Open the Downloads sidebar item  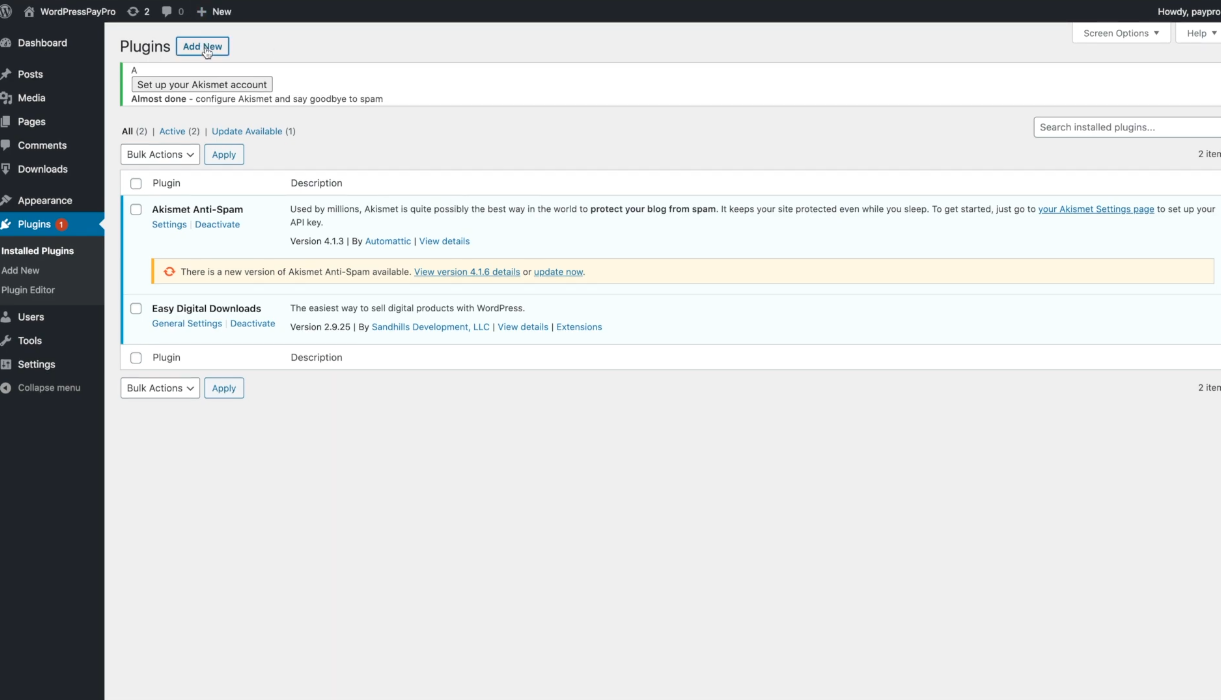click(42, 169)
